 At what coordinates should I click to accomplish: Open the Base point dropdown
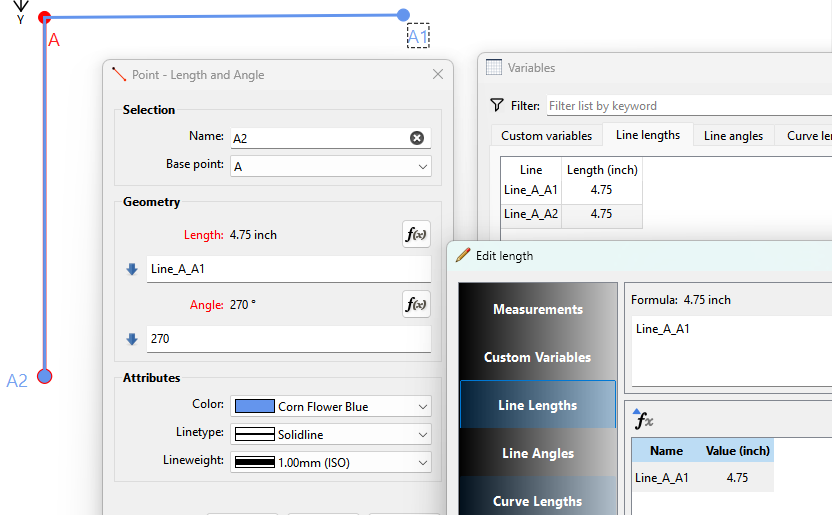tap(330, 166)
